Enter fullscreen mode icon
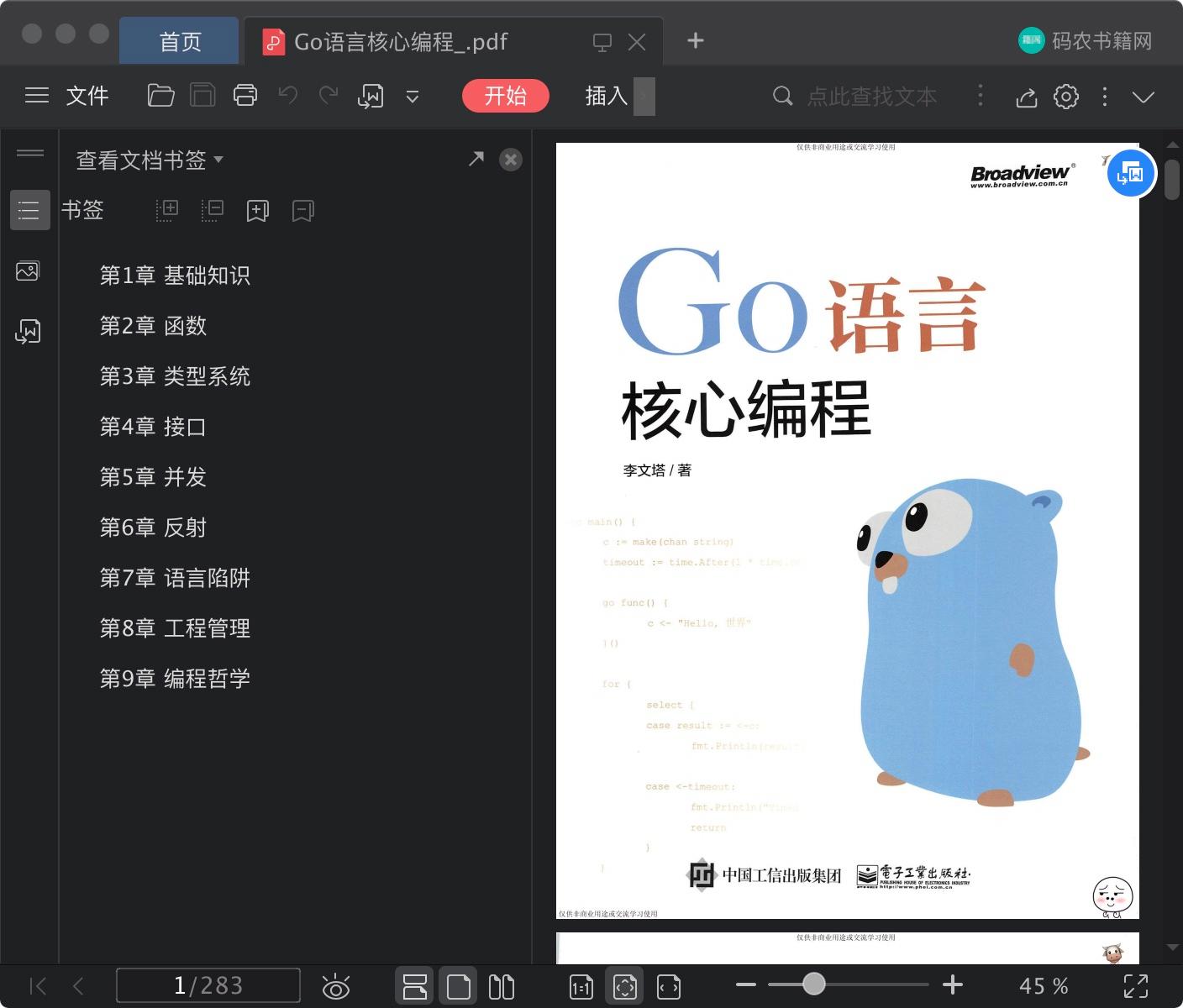 click(x=1136, y=986)
